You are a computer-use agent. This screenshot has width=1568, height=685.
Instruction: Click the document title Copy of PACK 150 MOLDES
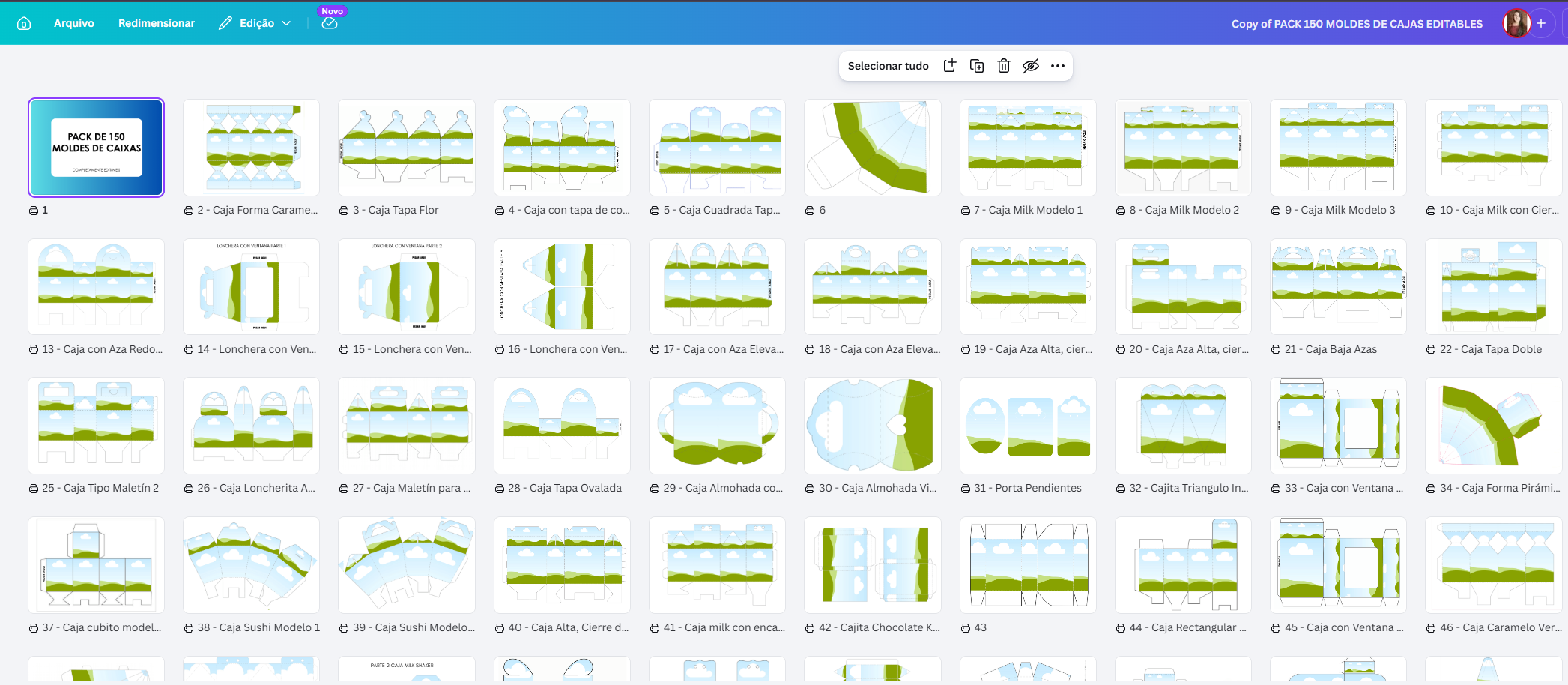[1357, 24]
